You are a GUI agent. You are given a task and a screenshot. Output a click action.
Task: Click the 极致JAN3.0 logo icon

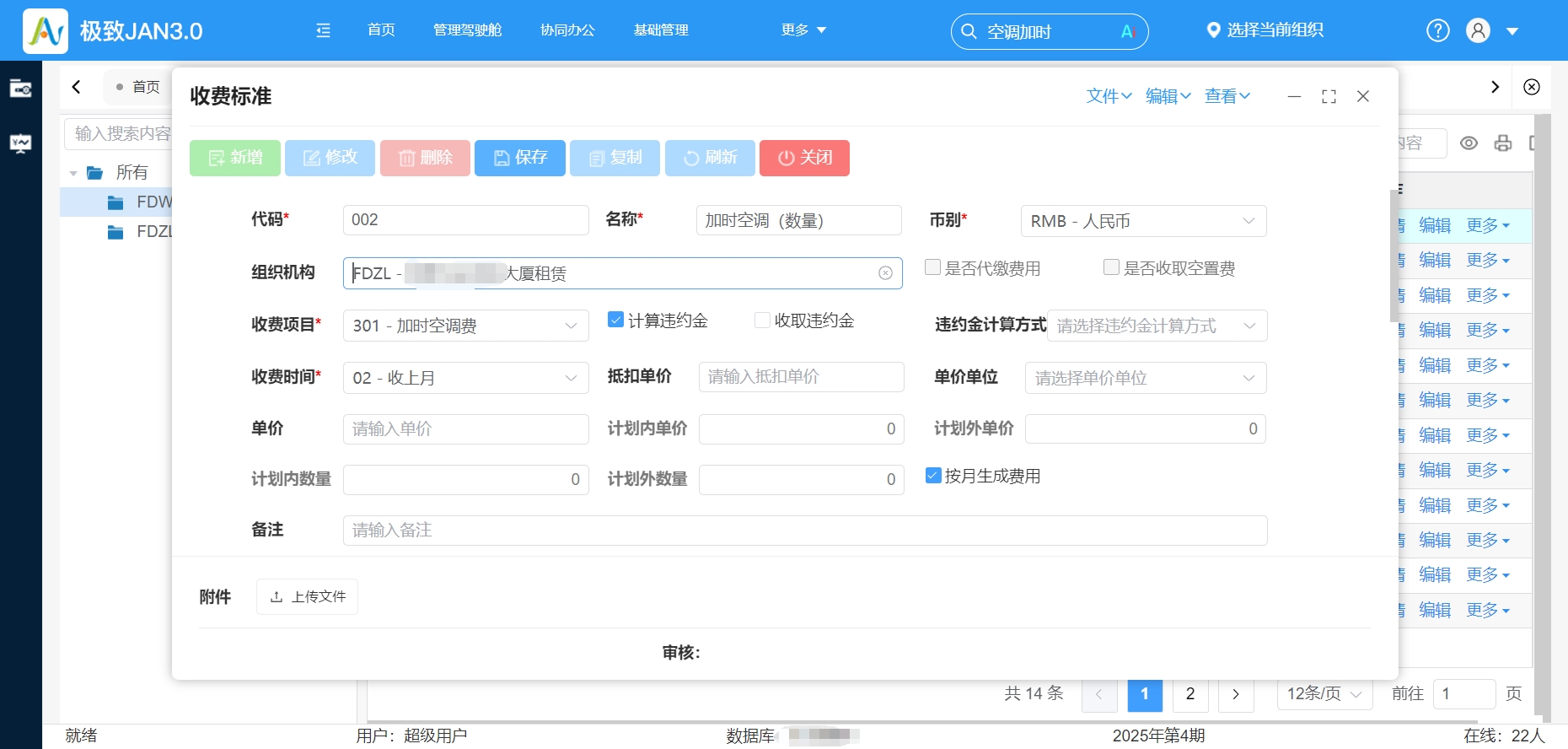pos(46,31)
